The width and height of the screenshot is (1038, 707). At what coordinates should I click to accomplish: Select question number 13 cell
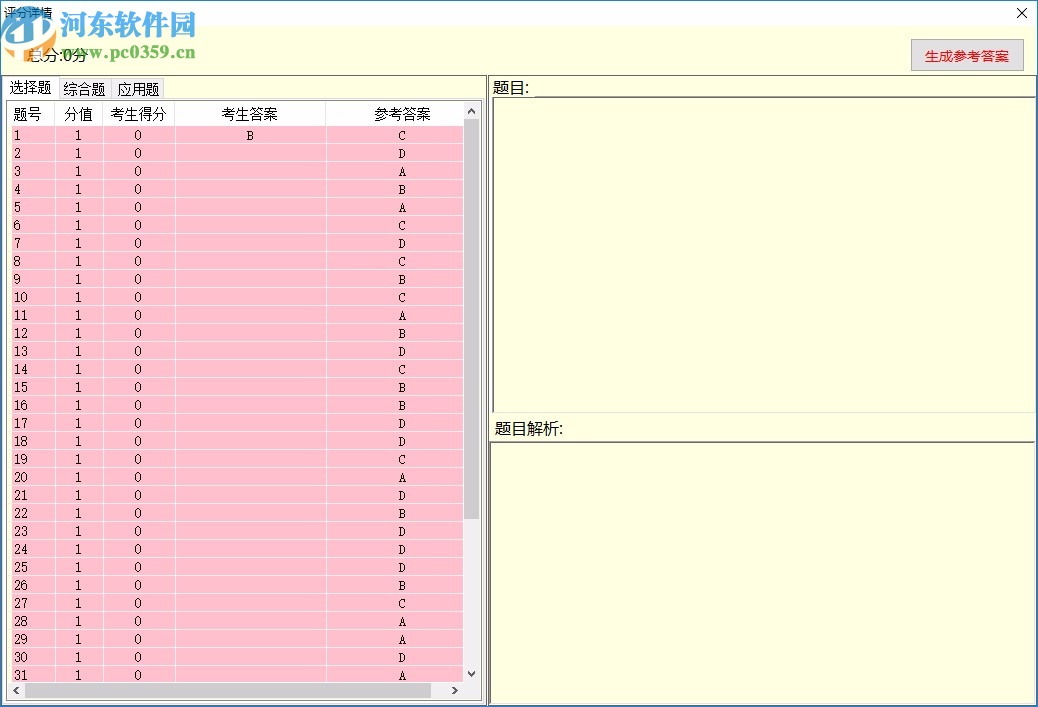pyautogui.click(x=33, y=351)
